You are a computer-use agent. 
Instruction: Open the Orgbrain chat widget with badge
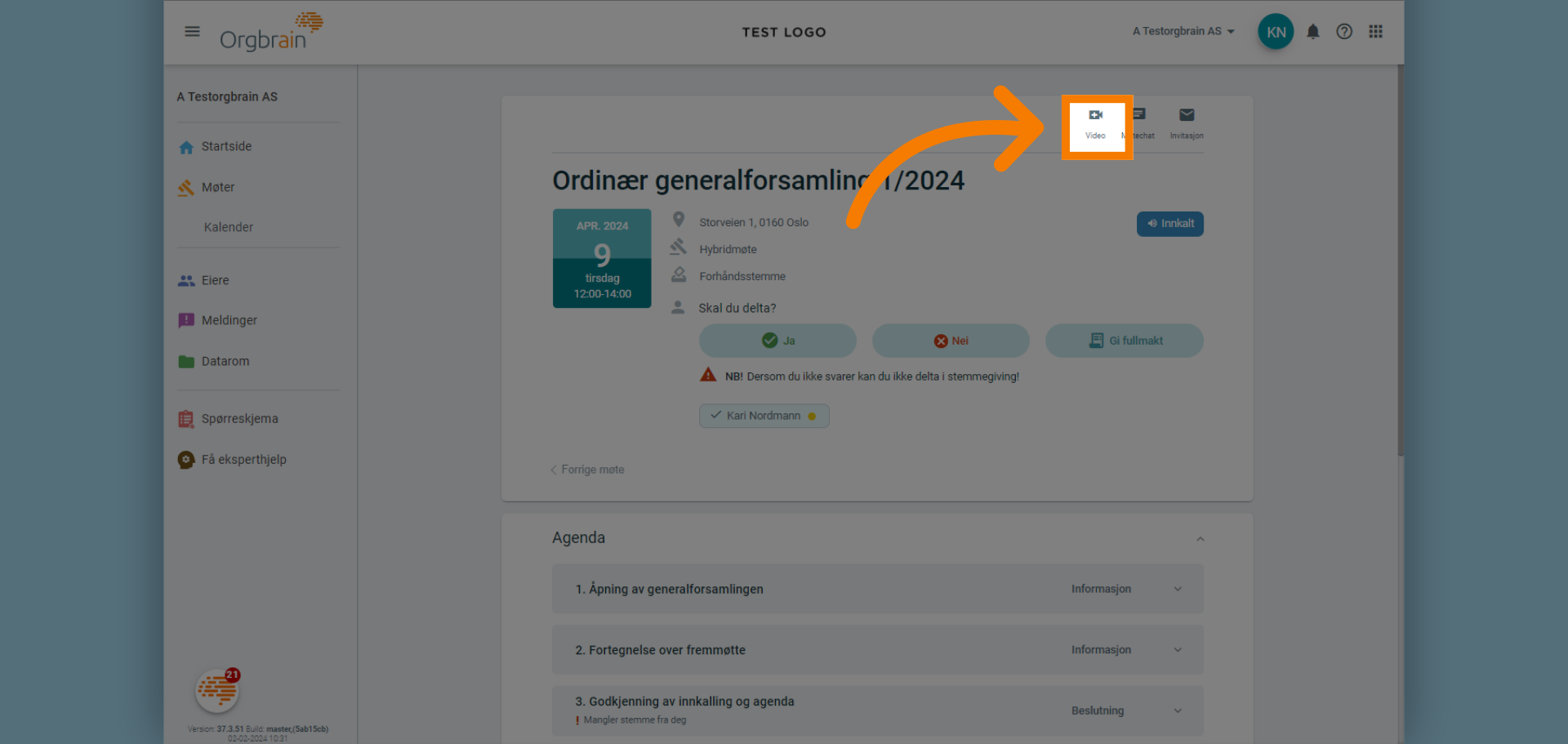[x=217, y=691]
